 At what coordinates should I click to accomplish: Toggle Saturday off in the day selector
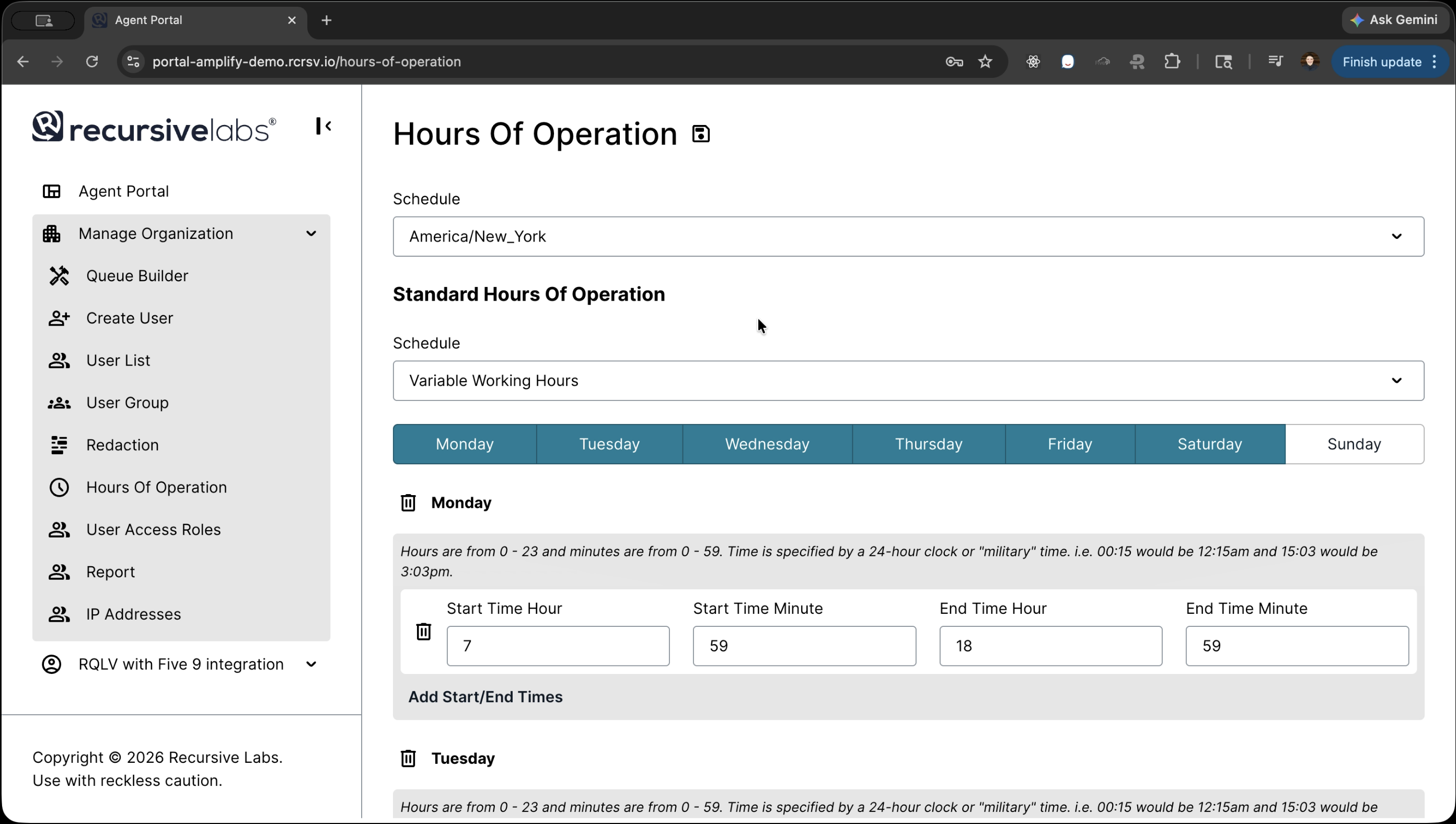coord(1209,444)
